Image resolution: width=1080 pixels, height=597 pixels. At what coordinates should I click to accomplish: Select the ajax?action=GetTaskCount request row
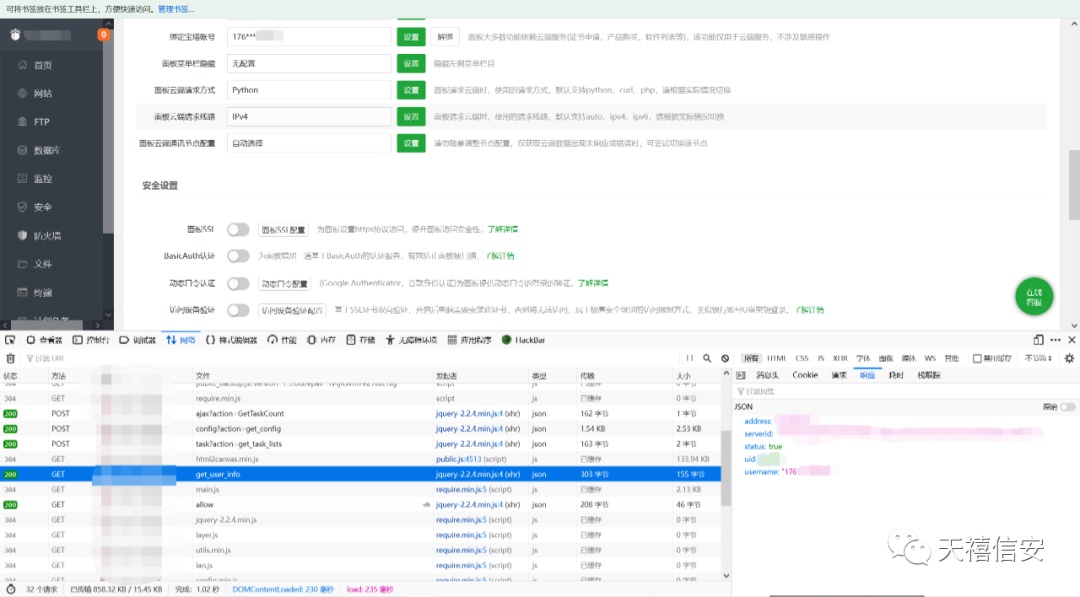pyautogui.click(x=361, y=414)
